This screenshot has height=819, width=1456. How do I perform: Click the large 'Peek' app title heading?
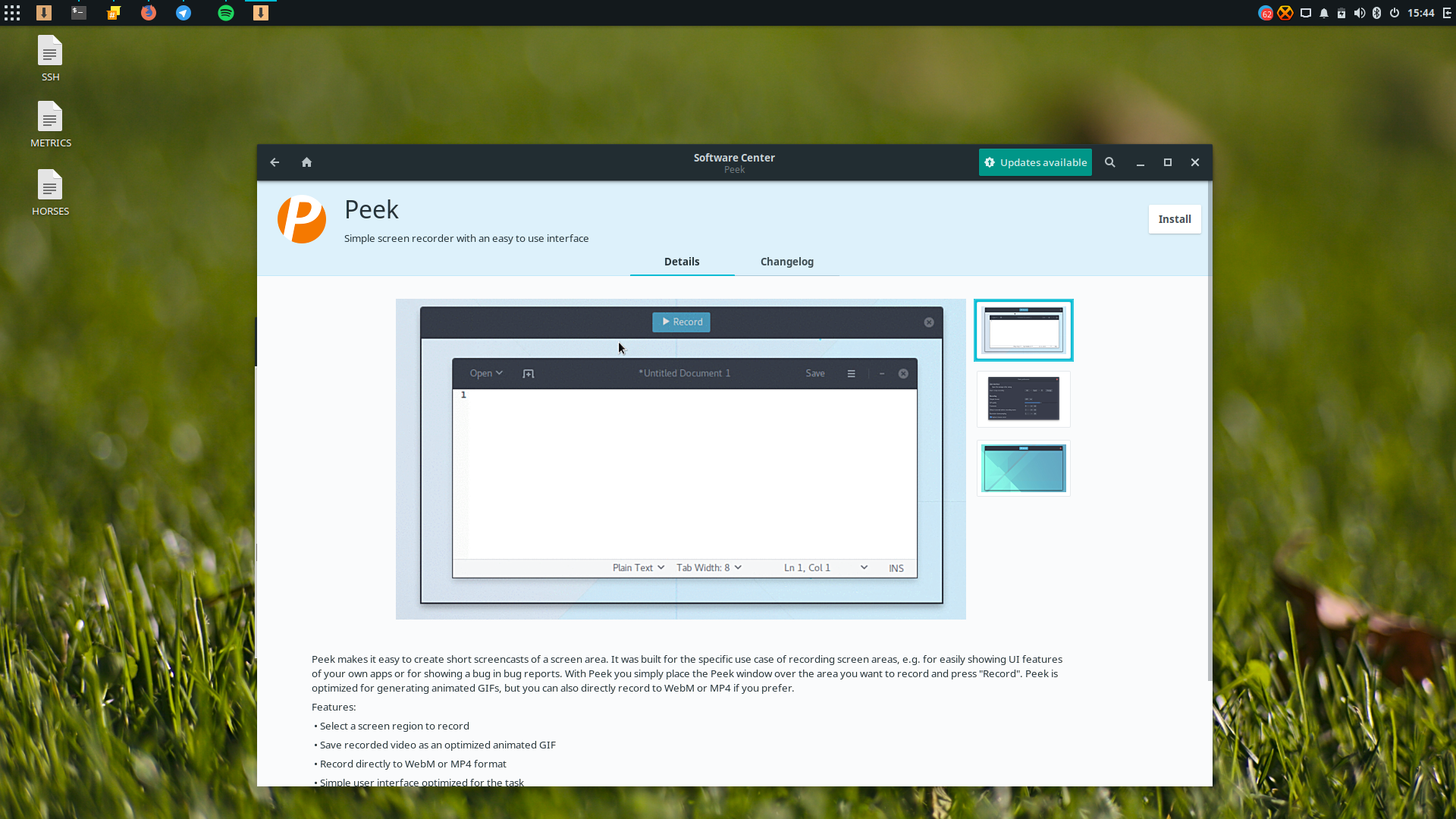click(x=372, y=209)
